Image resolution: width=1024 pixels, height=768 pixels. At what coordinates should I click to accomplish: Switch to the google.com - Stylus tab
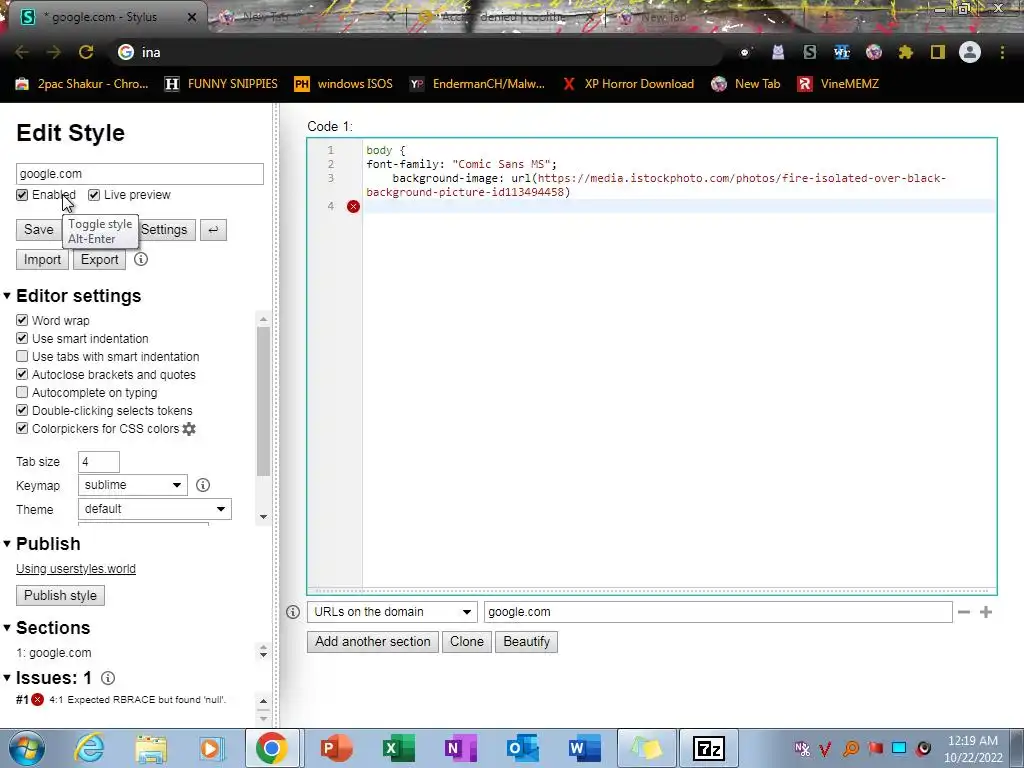[104, 17]
